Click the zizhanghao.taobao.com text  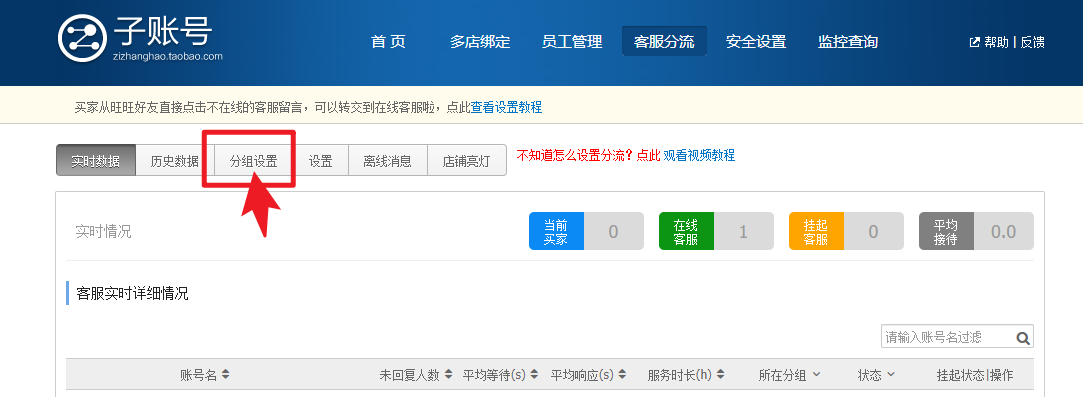click(x=168, y=57)
